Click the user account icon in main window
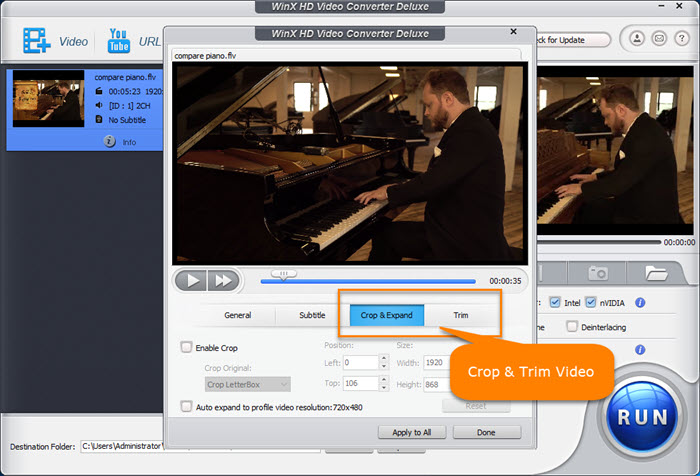The width and height of the screenshot is (700, 476). click(x=637, y=38)
